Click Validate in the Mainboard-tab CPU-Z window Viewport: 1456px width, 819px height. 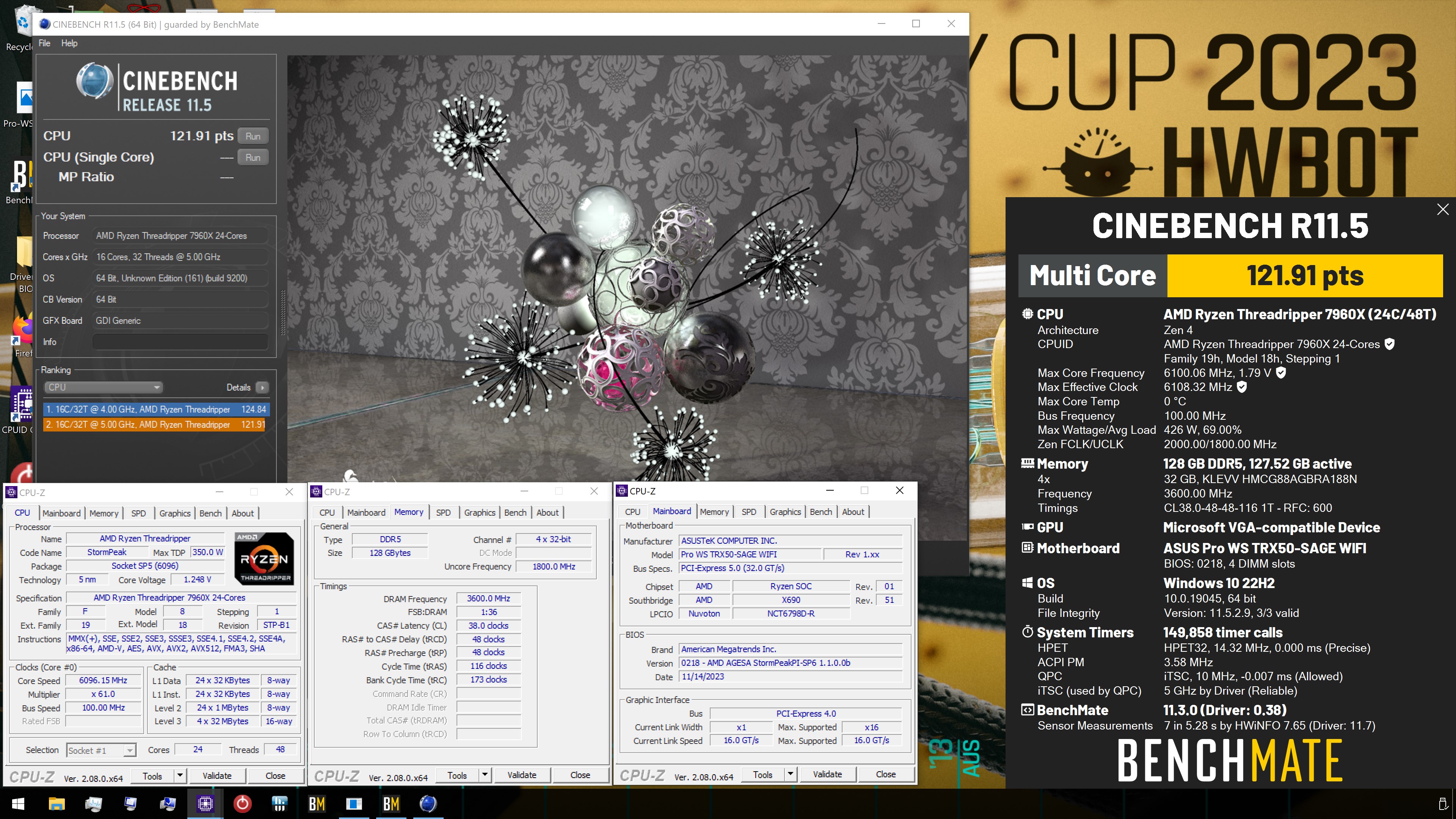[x=827, y=774]
